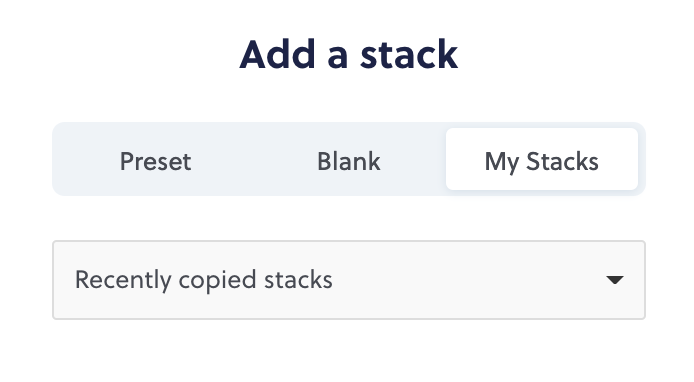Image resolution: width=694 pixels, height=382 pixels.
Task: Choose Preset in the segmented control
Action: pos(155,159)
